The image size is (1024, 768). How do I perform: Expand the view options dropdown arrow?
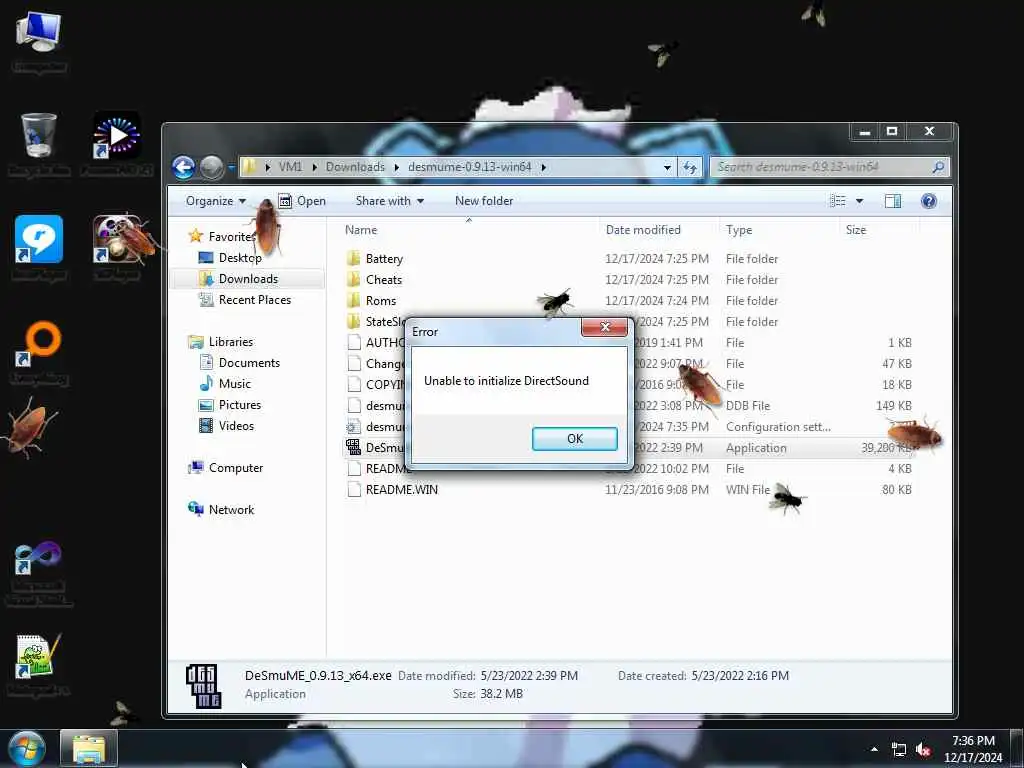point(859,201)
